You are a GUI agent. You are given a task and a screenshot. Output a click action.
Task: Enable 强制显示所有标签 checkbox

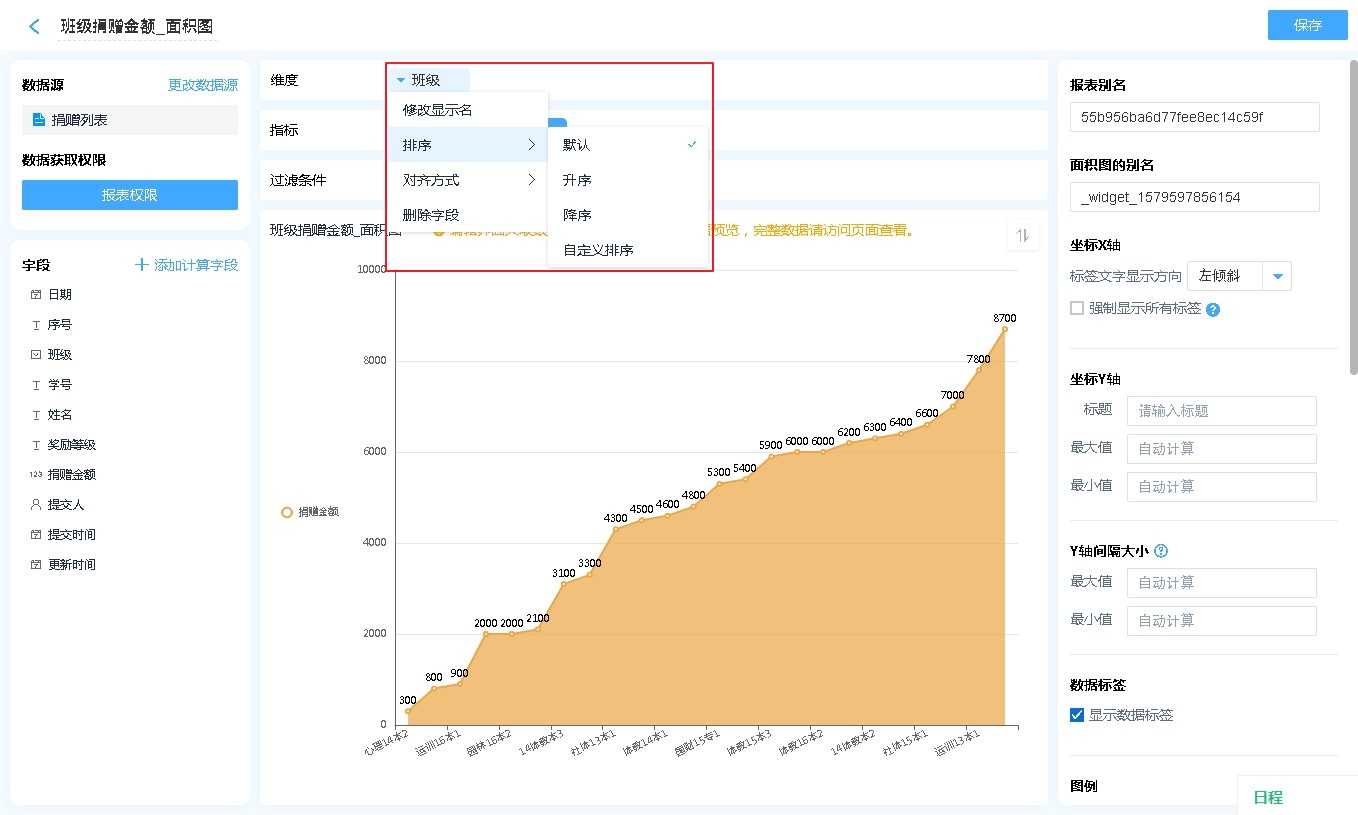tap(1077, 309)
